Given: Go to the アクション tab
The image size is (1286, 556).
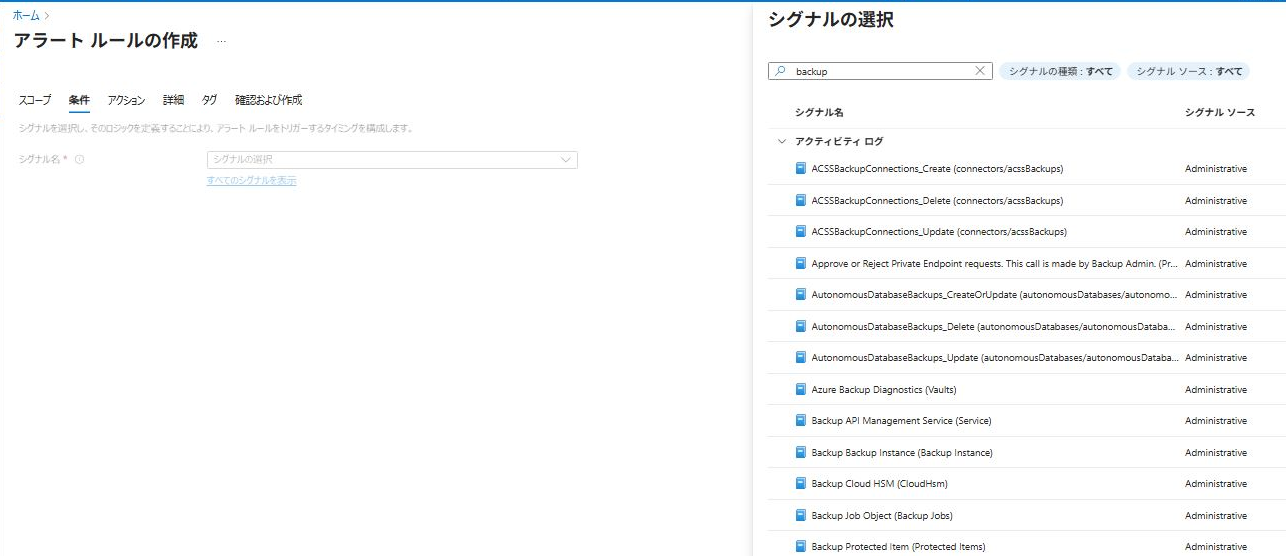Looking at the screenshot, I should [126, 100].
